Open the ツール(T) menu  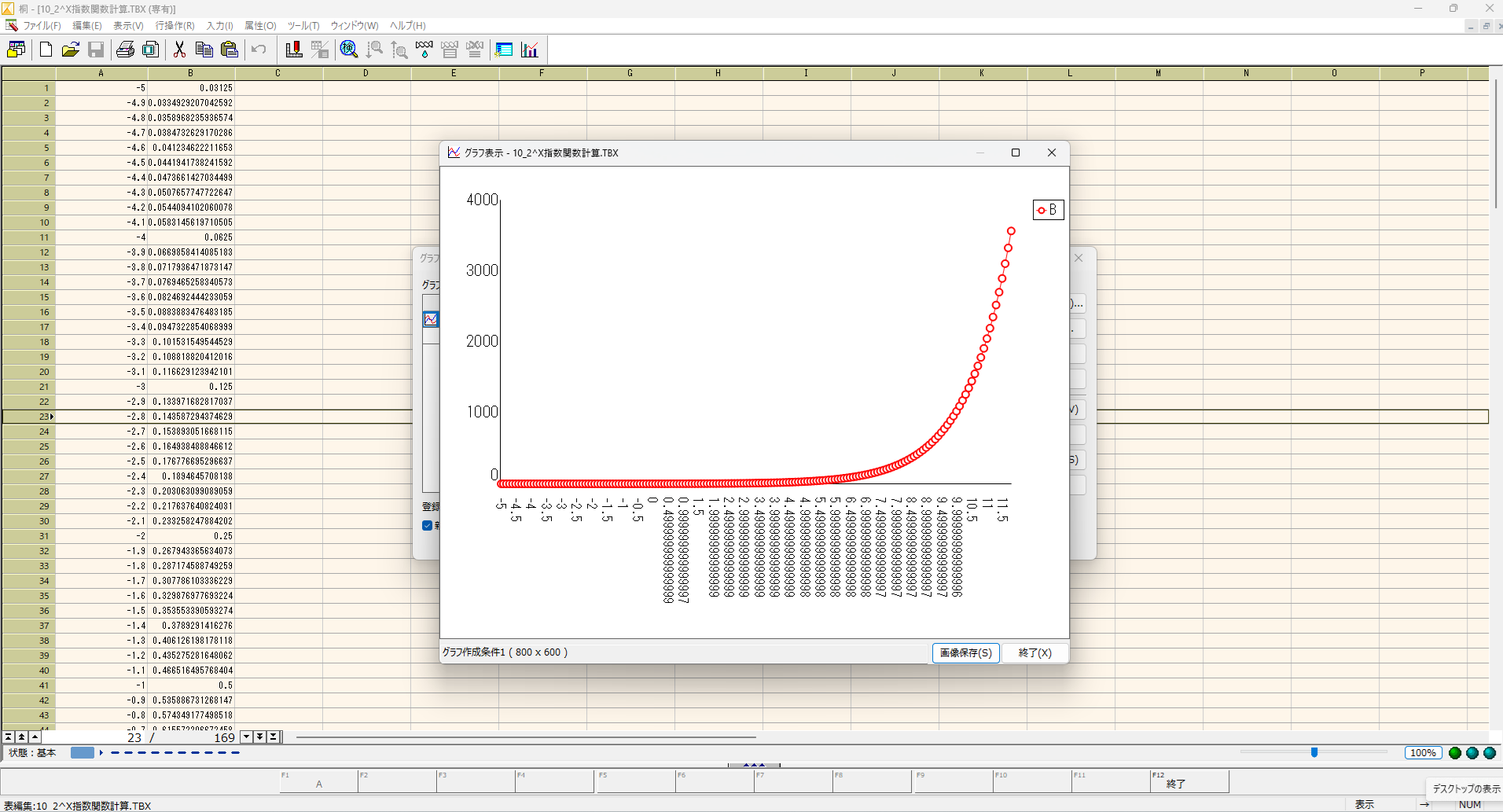click(x=303, y=26)
